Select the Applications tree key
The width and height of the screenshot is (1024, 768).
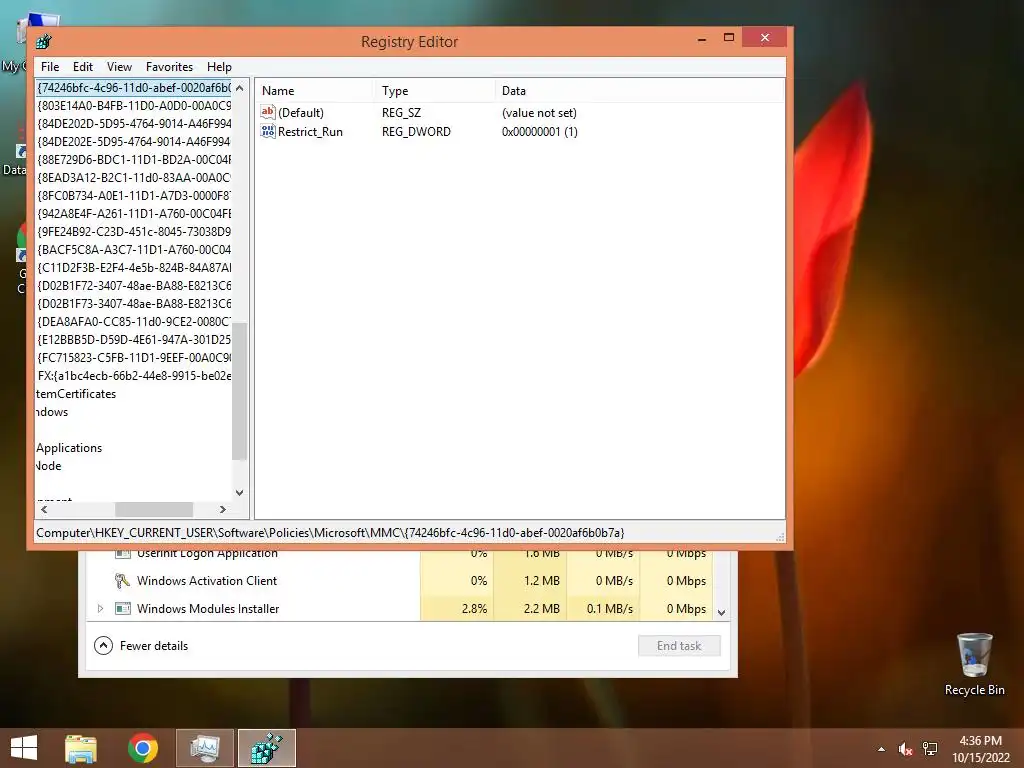tap(69, 448)
